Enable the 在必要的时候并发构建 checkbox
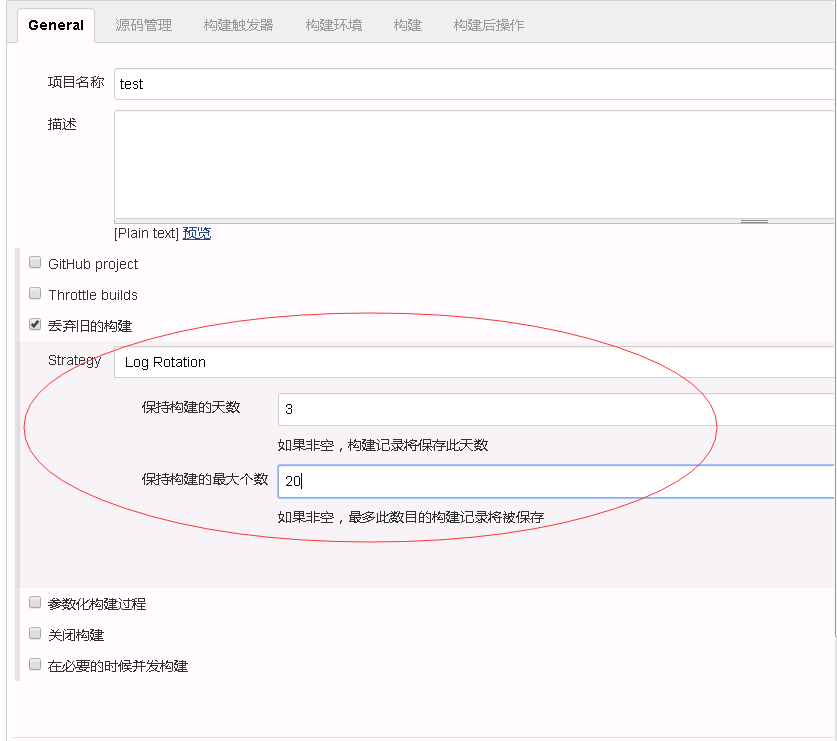 35,665
